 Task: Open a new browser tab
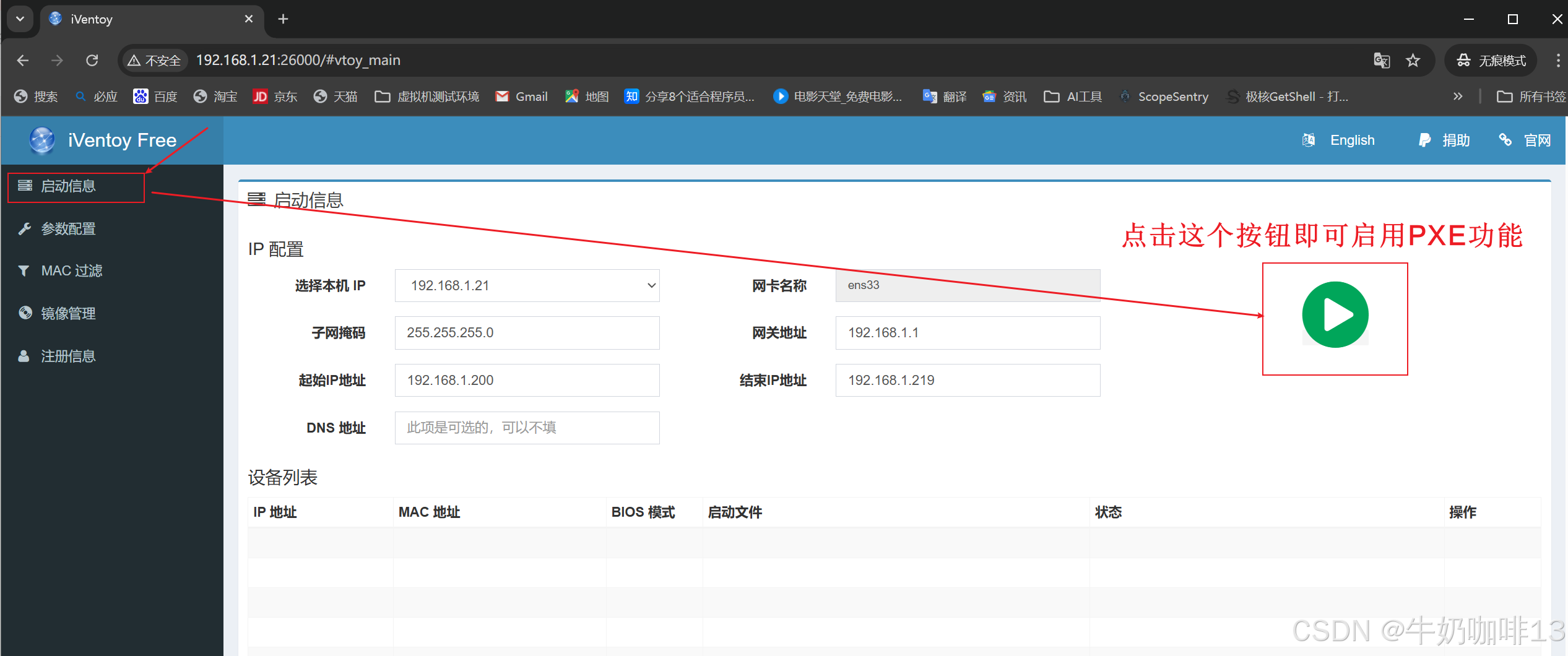tap(283, 19)
